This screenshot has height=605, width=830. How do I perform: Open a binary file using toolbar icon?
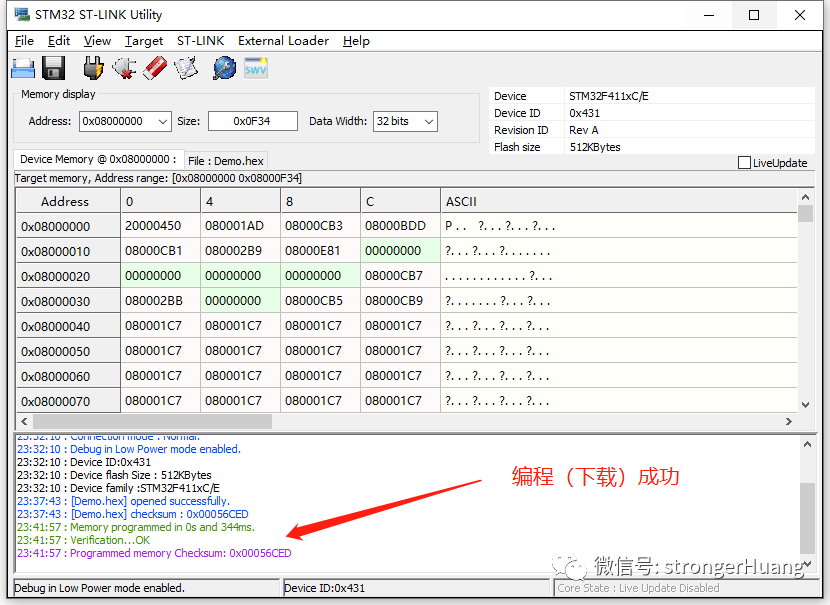(23, 67)
